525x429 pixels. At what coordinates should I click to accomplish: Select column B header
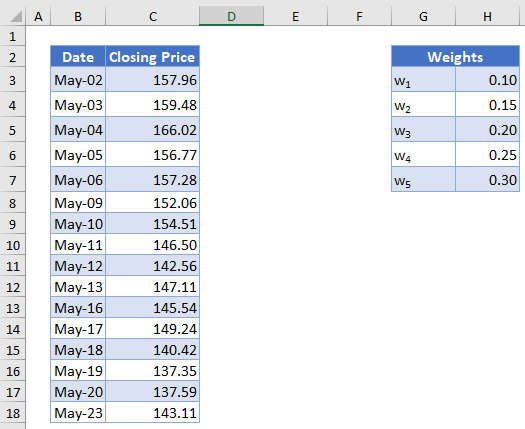pos(78,16)
